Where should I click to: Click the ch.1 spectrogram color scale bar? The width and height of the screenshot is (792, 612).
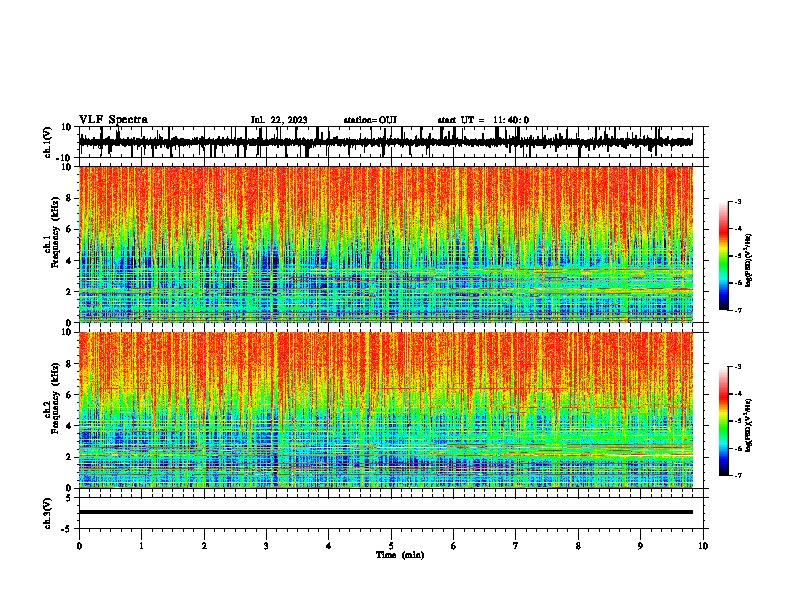[724, 256]
